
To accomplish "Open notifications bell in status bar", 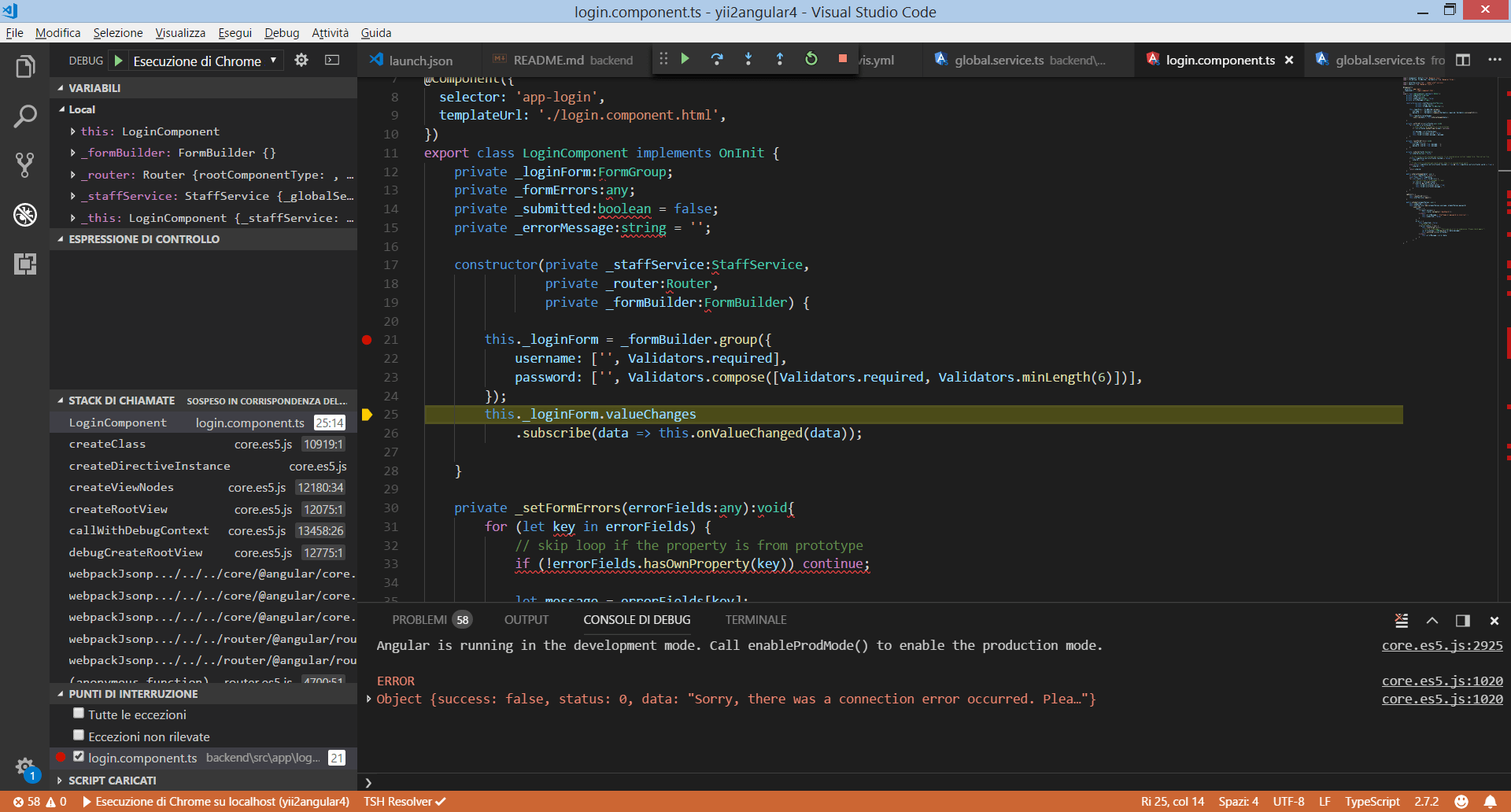I will 1491,802.
